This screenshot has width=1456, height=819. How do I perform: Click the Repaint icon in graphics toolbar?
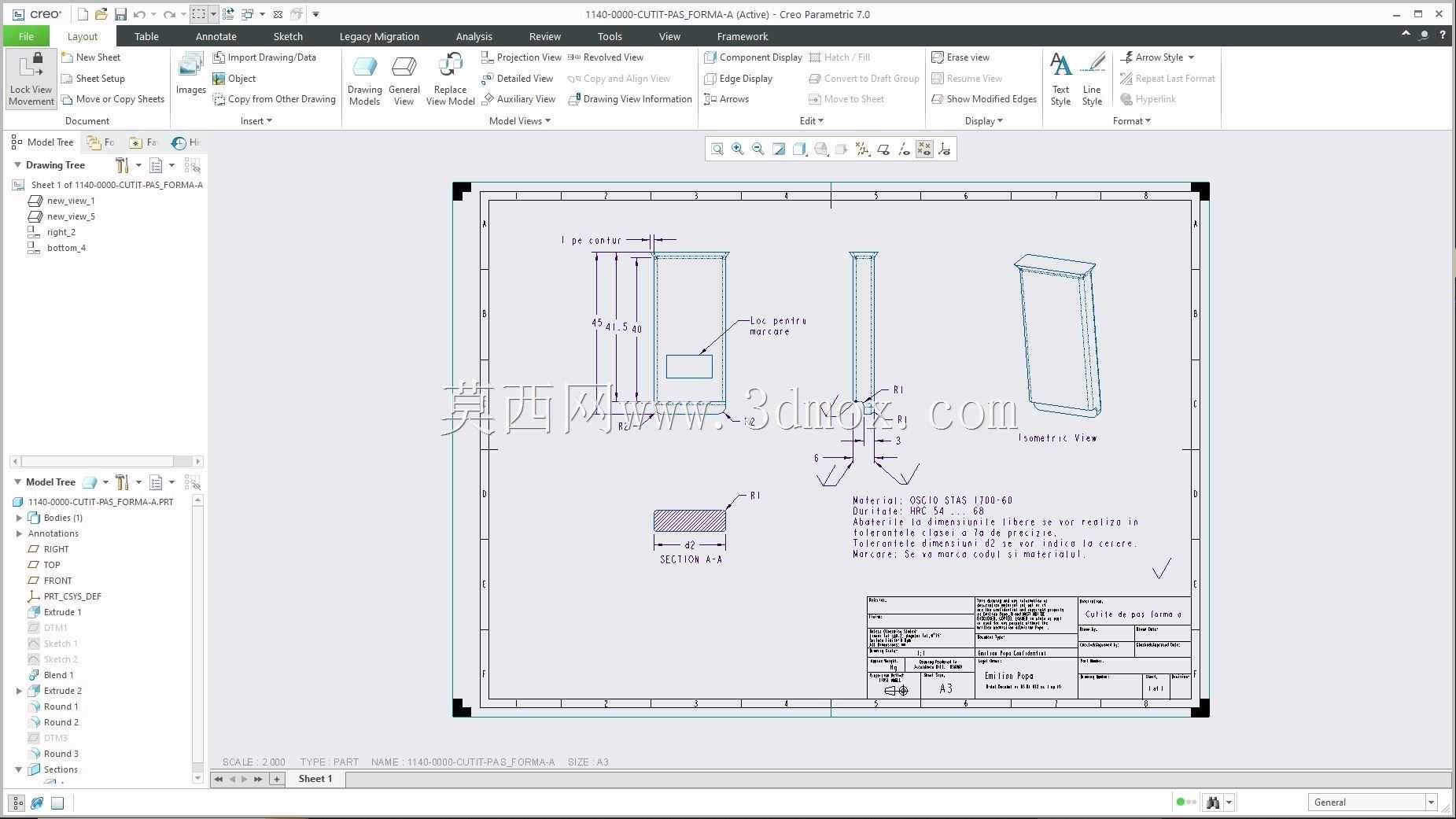779,149
